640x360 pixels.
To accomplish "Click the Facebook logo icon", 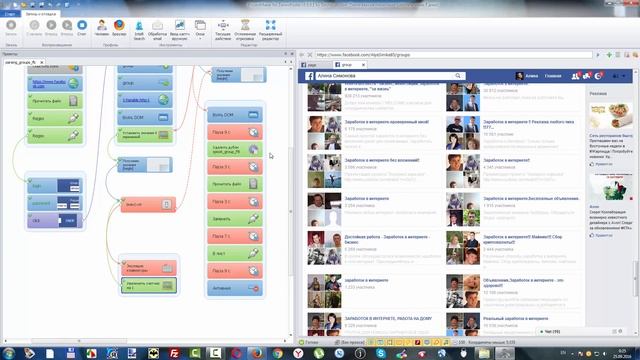I will [309, 76].
